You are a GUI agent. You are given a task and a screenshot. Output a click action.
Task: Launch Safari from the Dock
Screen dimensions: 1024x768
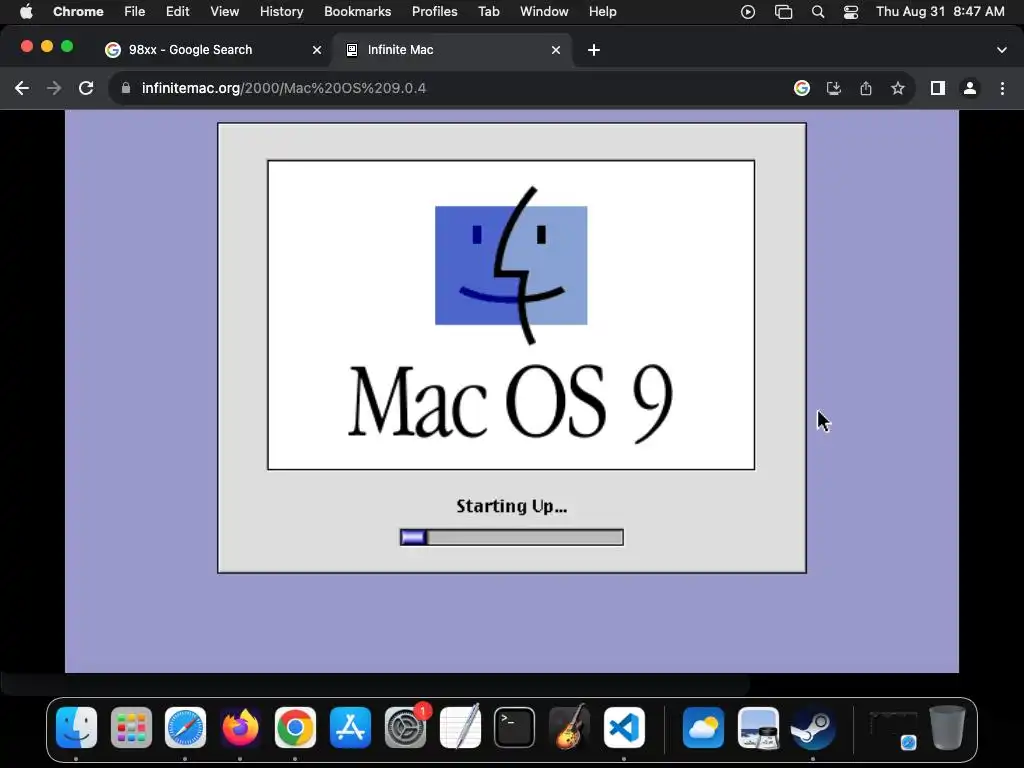click(x=185, y=728)
